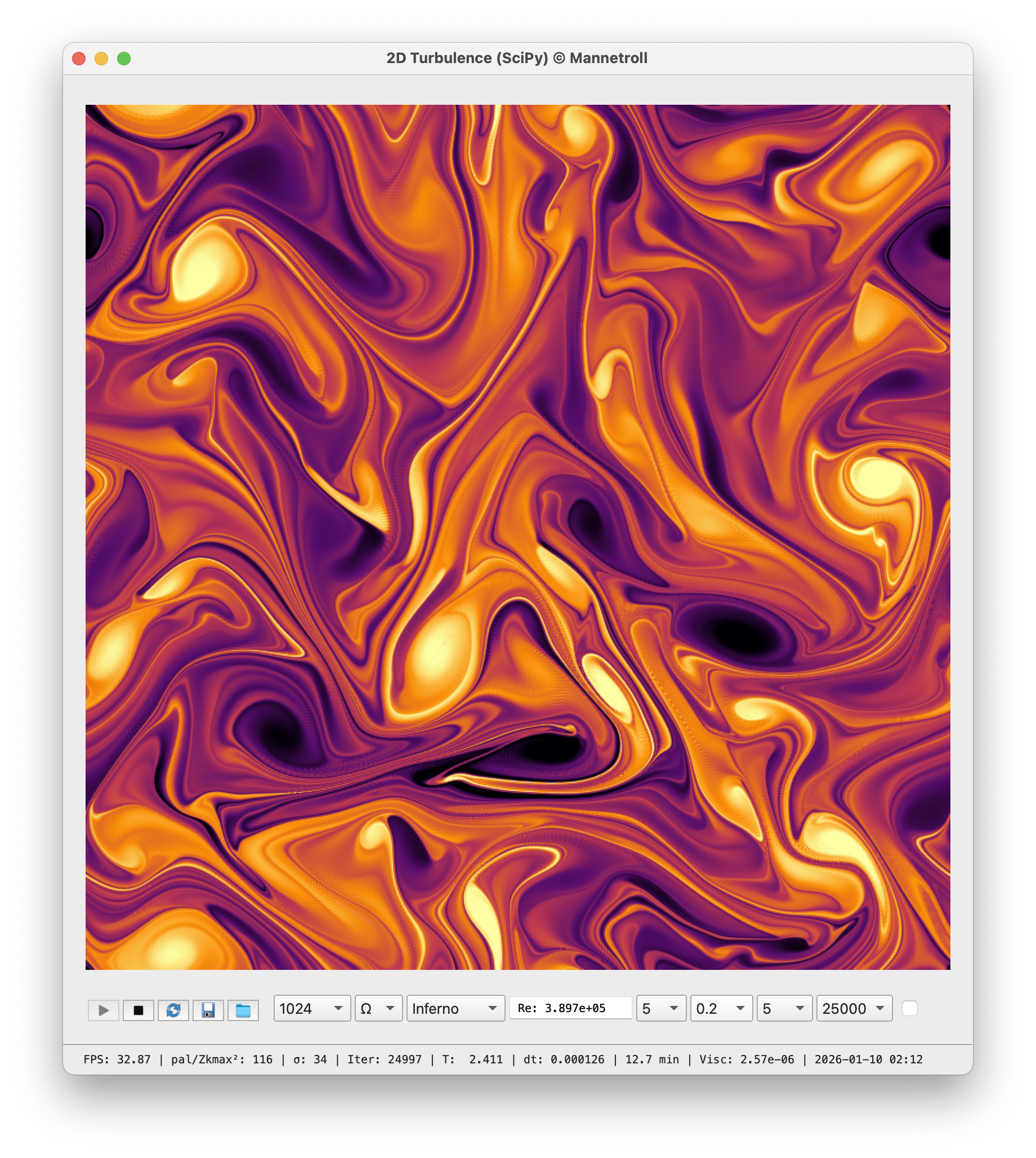Open the 1024 grid size dropdown
This screenshot has width=1036, height=1158.
coord(312,1008)
